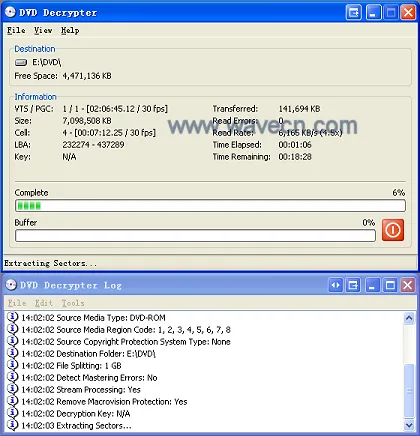Close the DVD Decrypter main window

[408, 13]
